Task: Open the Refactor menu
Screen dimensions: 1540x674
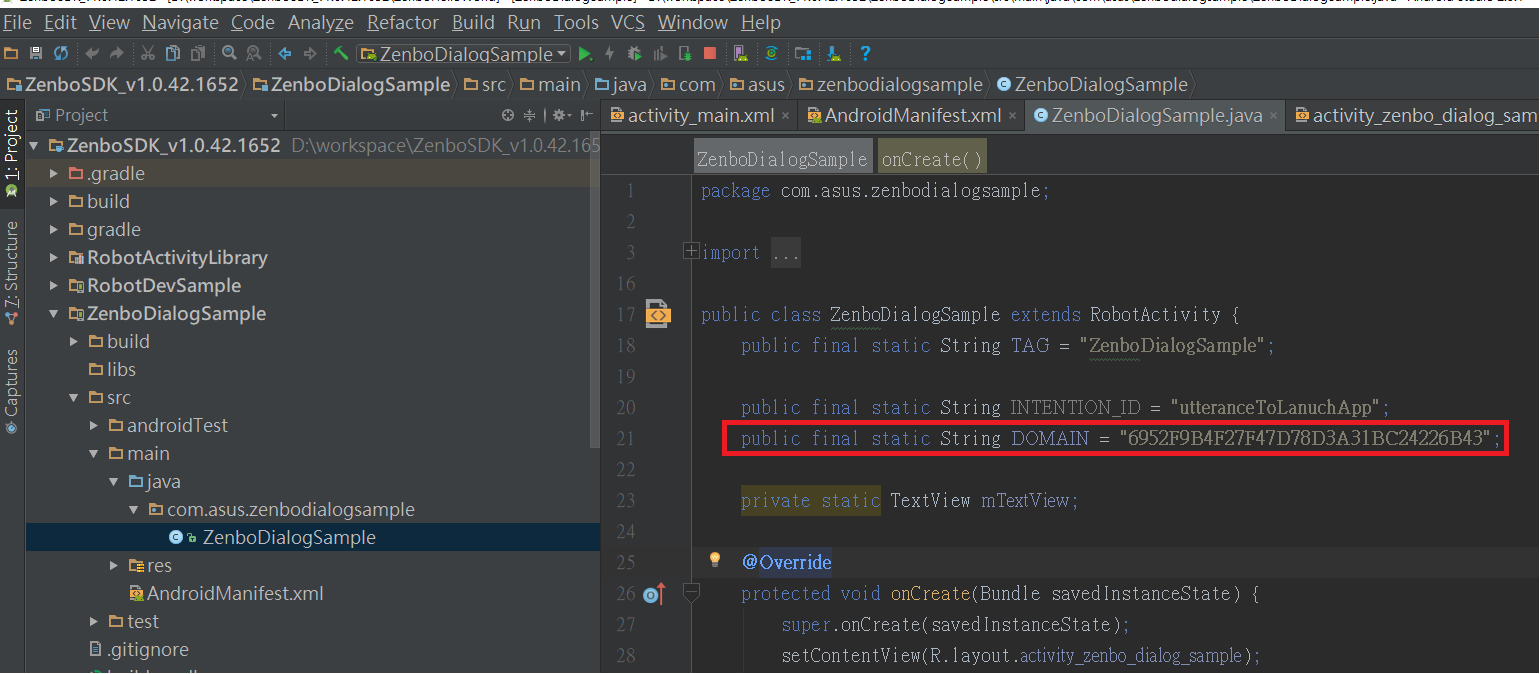Action: point(403,22)
